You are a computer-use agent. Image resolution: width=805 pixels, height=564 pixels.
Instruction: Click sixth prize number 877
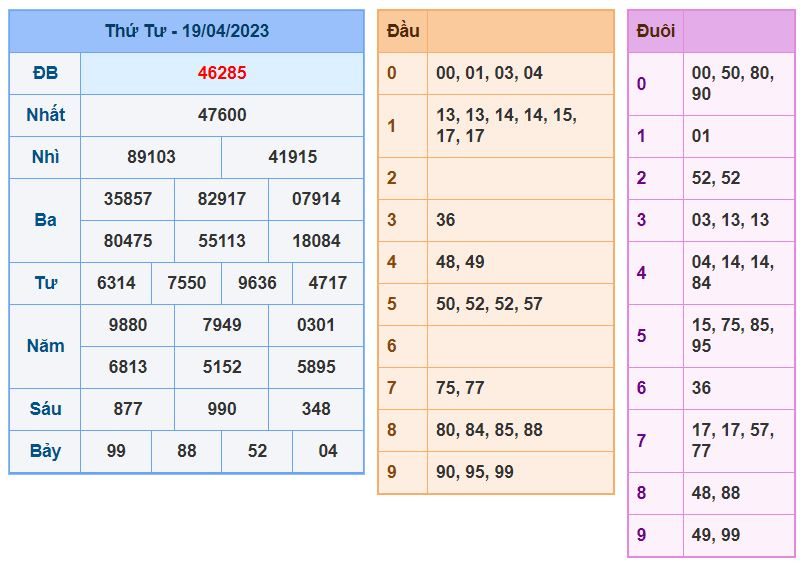click(128, 409)
